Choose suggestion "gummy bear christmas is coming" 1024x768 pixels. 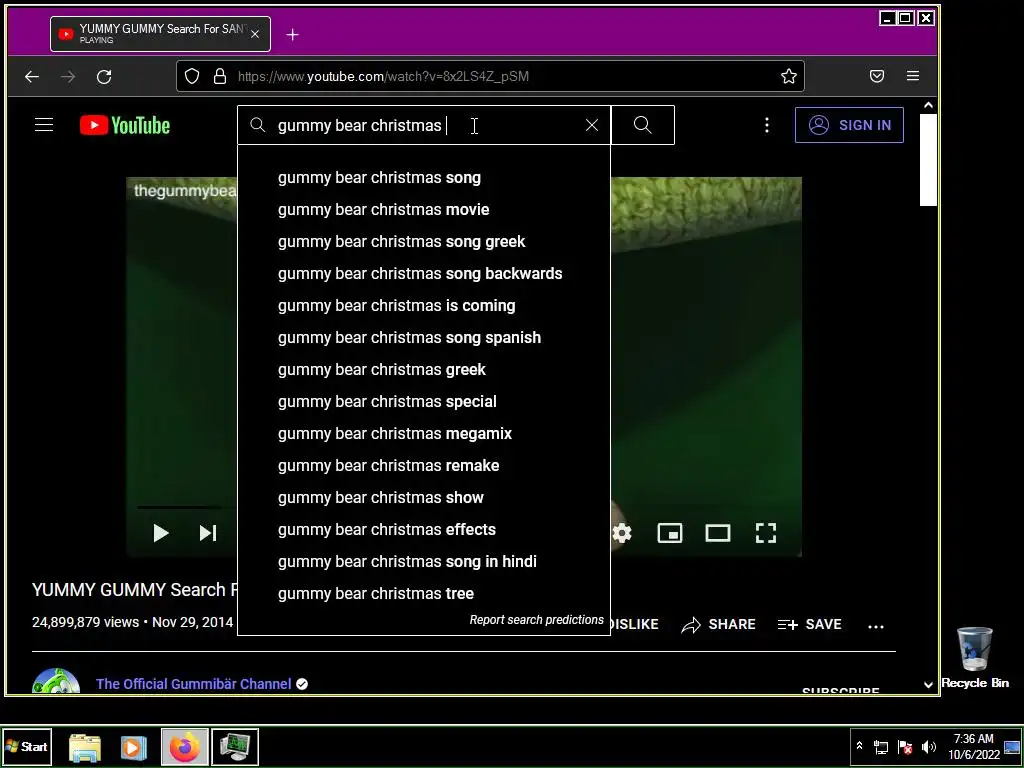424,306
